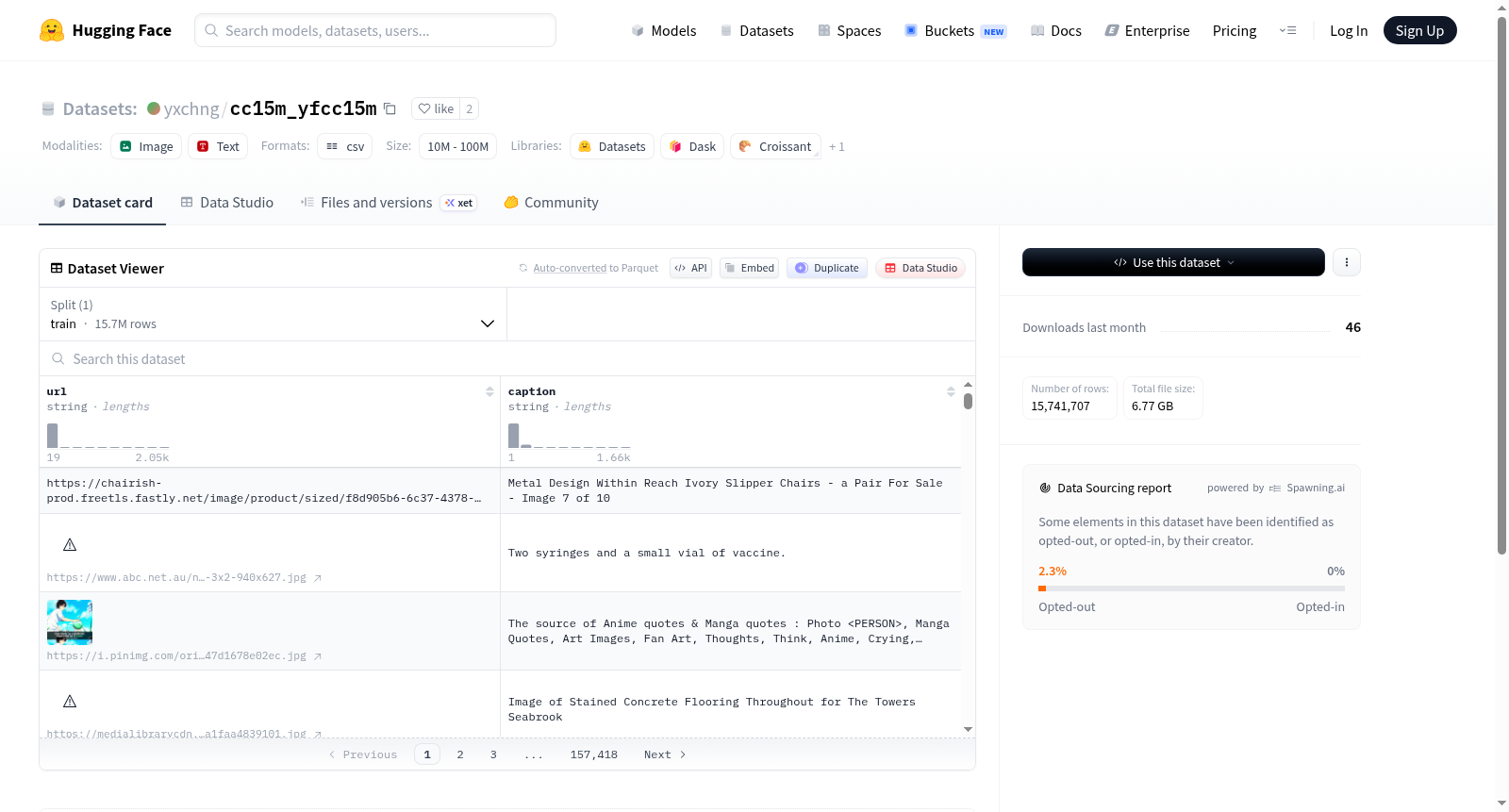Image resolution: width=1509 pixels, height=812 pixels.
Task: Open Buckets in the top navigation
Action: pyautogui.click(x=955, y=30)
